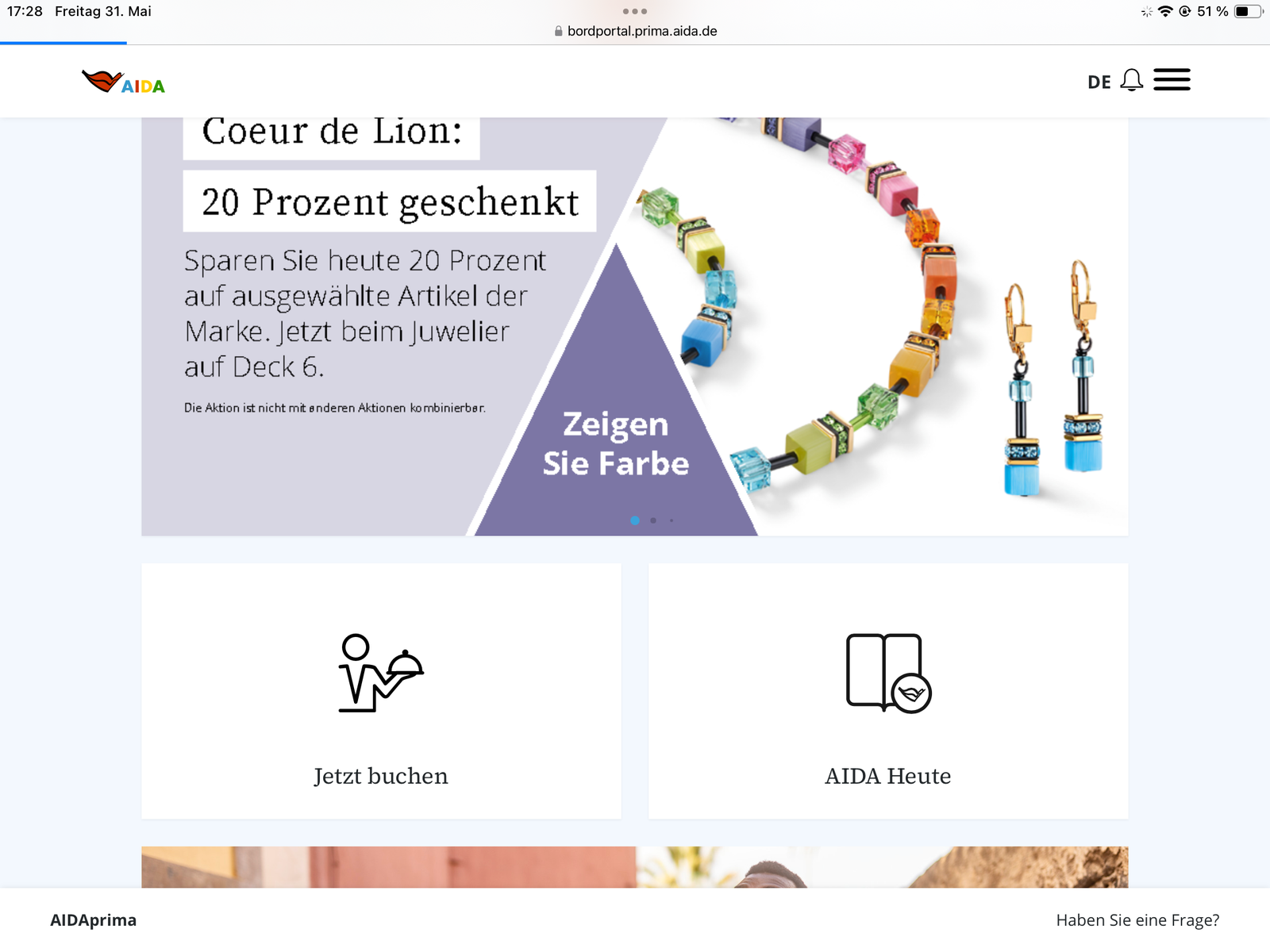Screen dimensions: 1270x952
Task: Open the Jetzt buchen tile
Action: [x=381, y=691]
